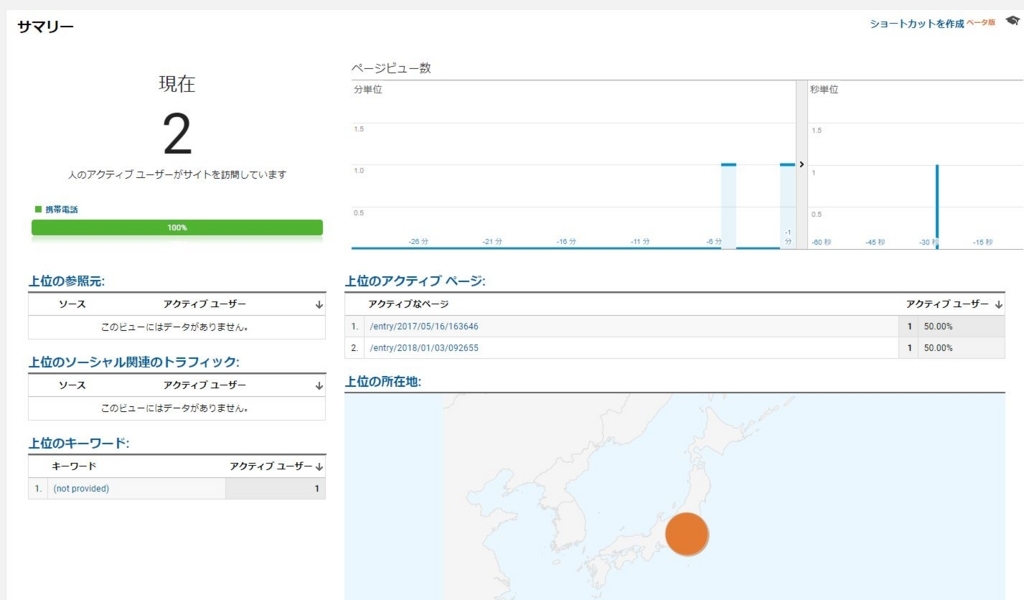Click the sort arrow in 上位の参照元 table
Image resolution: width=1024 pixels, height=600 pixels.
click(x=316, y=304)
